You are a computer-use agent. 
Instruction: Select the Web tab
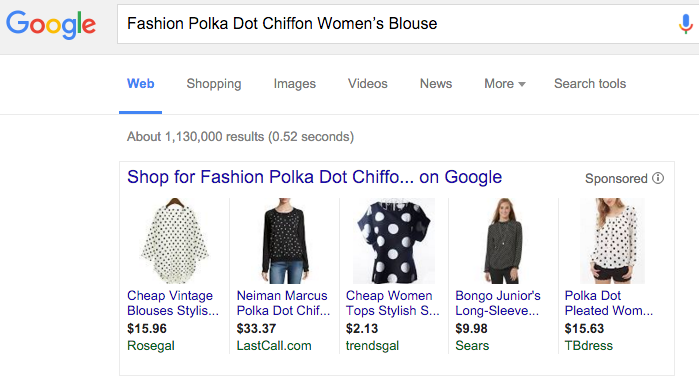(x=140, y=83)
